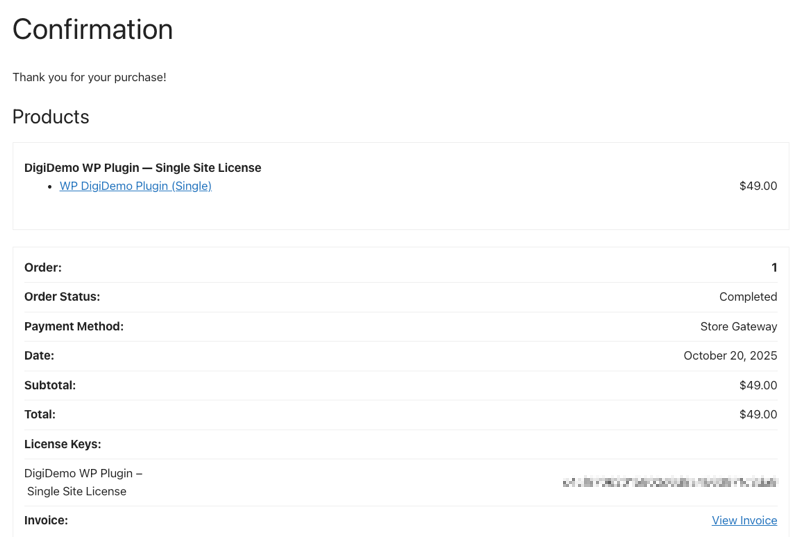The image size is (800, 537).
Task: Click the 'Order Status:' label
Action: click(62, 297)
